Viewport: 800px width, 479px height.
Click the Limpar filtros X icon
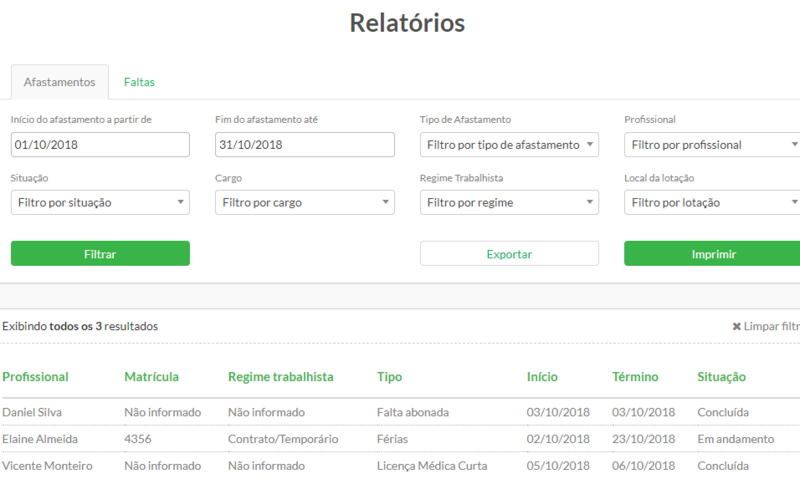tap(737, 326)
